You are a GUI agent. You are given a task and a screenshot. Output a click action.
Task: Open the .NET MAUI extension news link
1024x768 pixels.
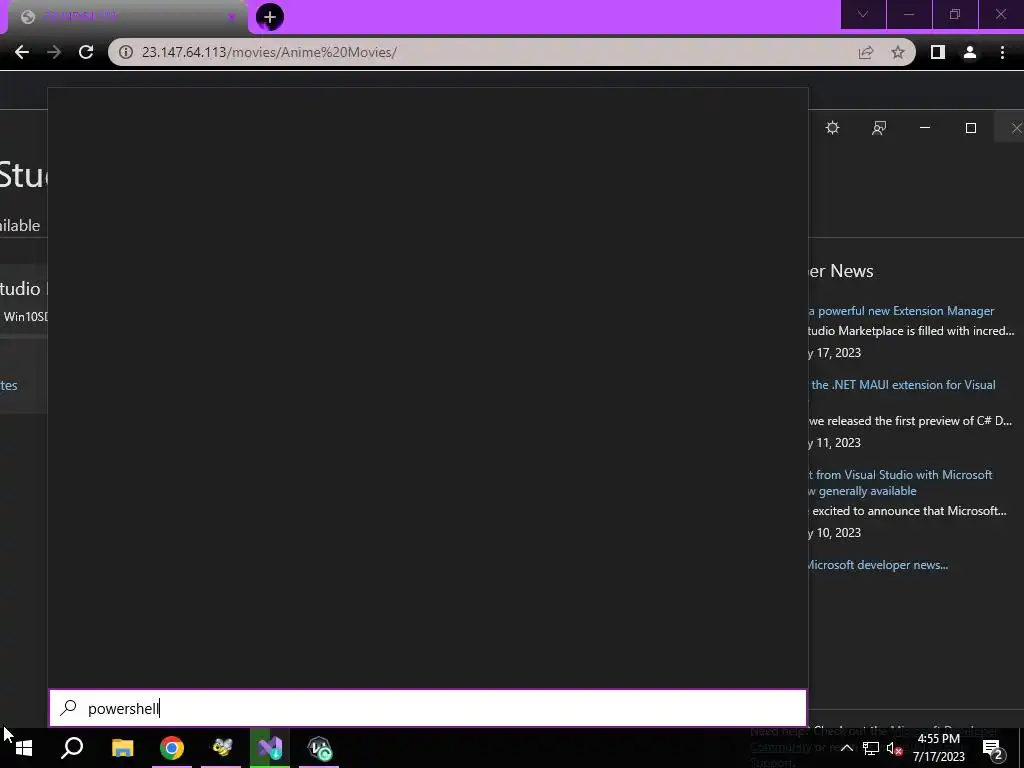pyautogui.click(x=903, y=385)
